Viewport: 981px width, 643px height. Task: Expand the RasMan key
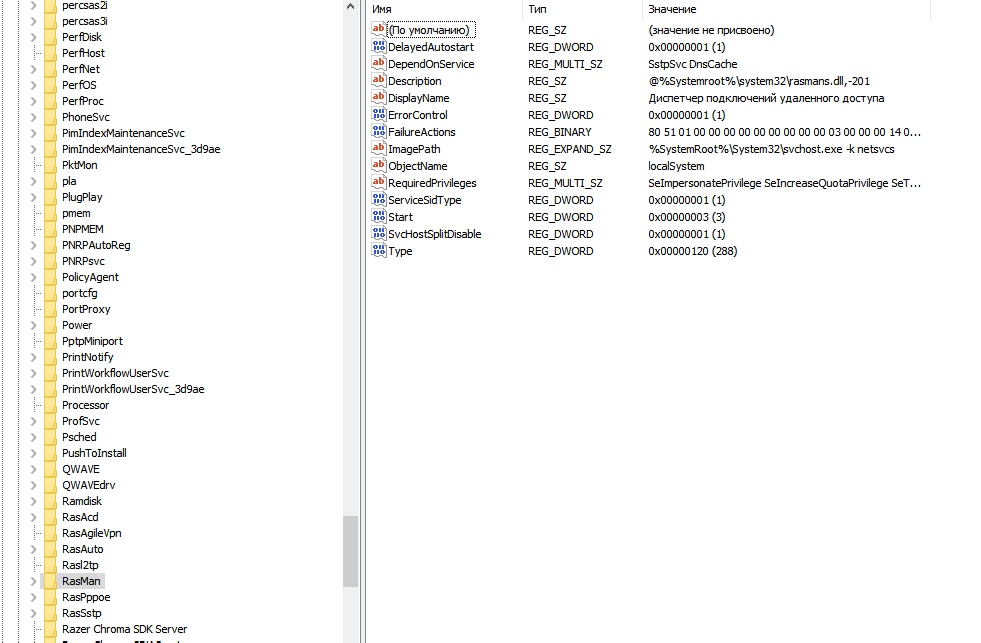point(34,581)
